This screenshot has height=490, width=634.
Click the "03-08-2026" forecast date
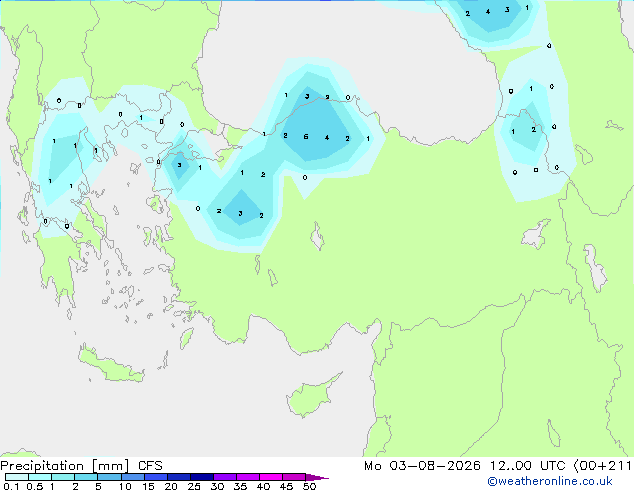[x=435, y=466]
